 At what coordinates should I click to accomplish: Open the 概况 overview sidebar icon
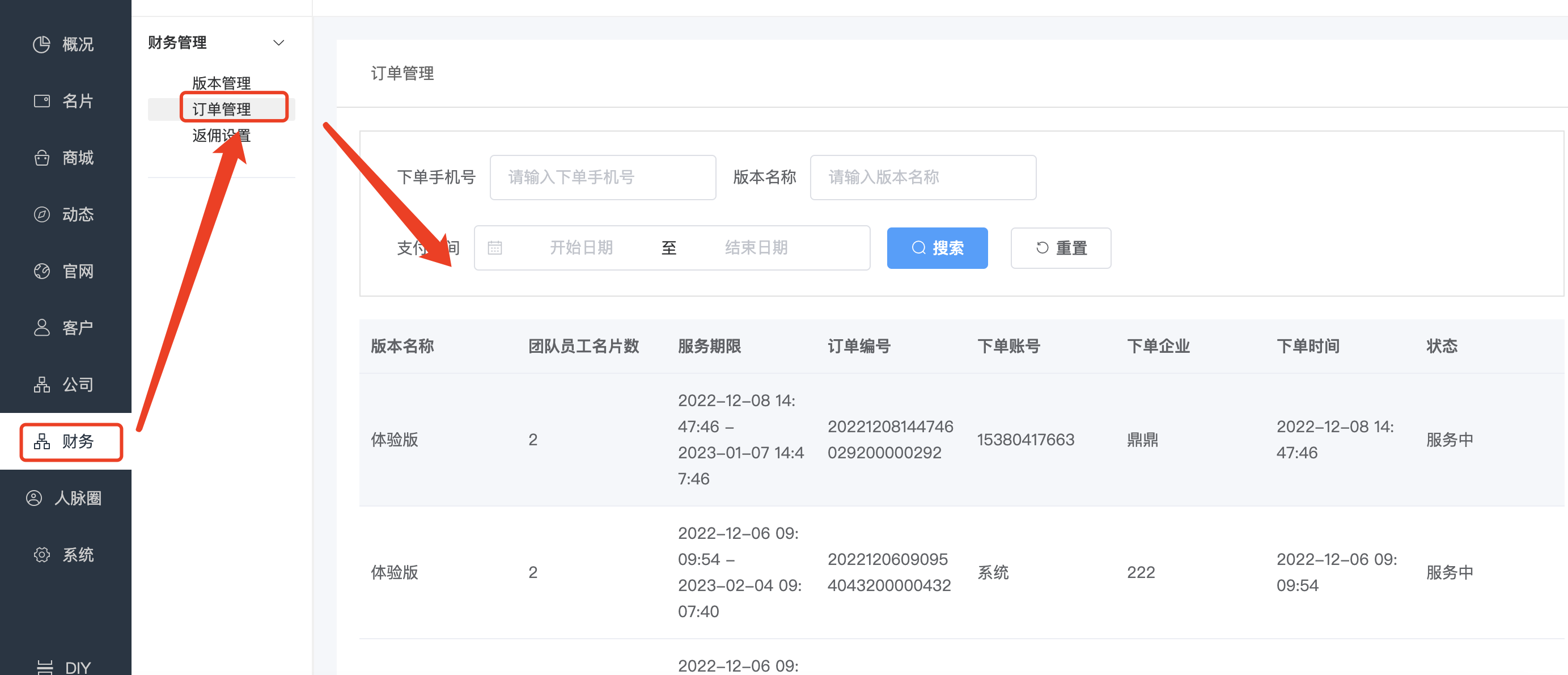pyautogui.click(x=41, y=44)
